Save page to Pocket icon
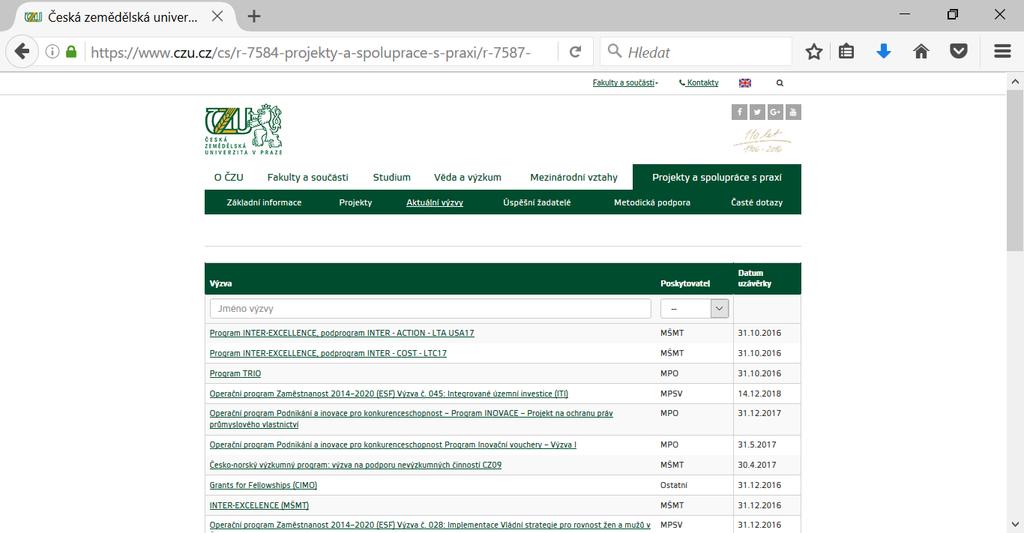The image size is (1024, 533). (959, 52)
